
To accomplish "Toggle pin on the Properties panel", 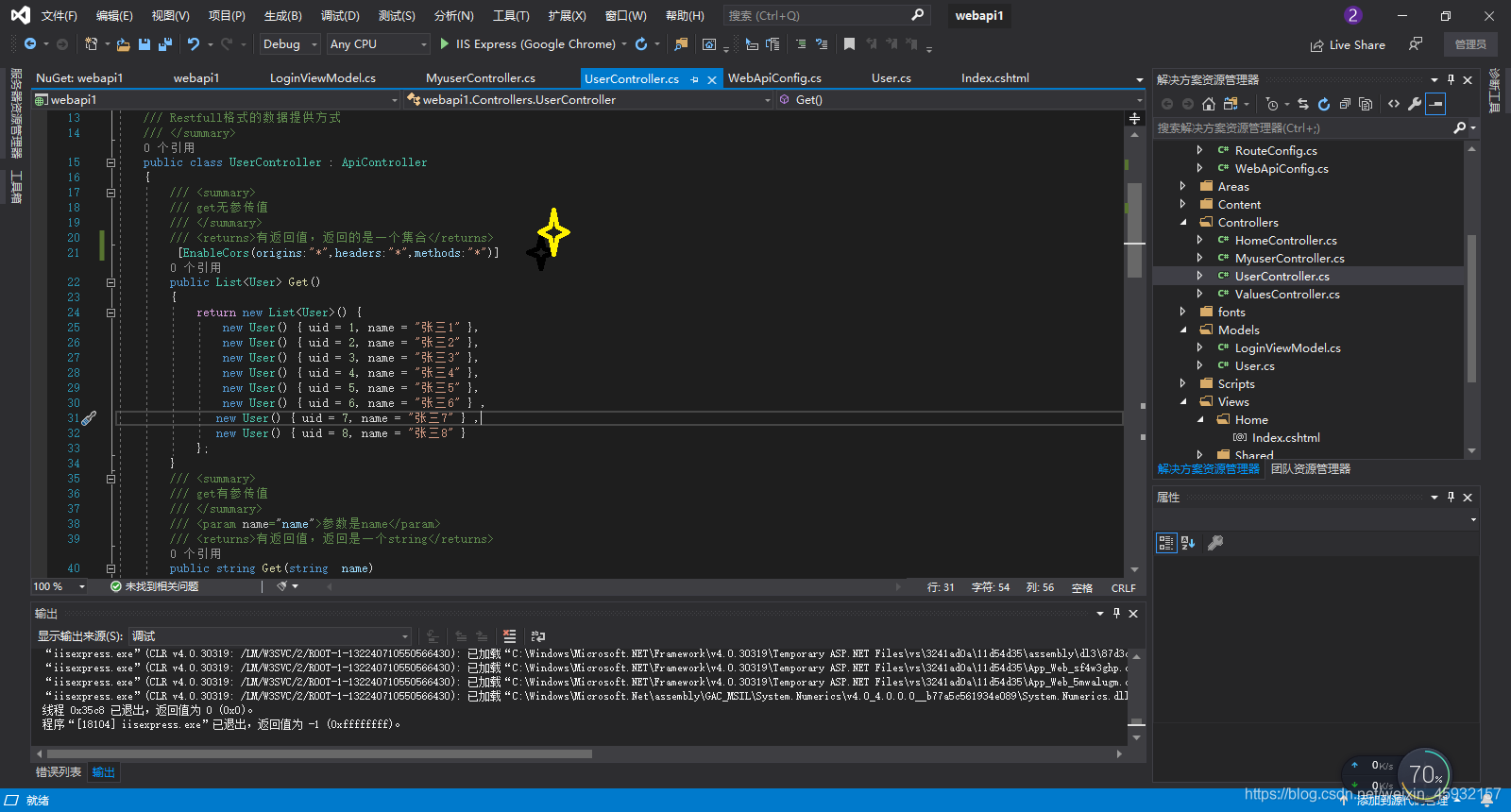I will pyautogui.click(x=1452, y=498).
